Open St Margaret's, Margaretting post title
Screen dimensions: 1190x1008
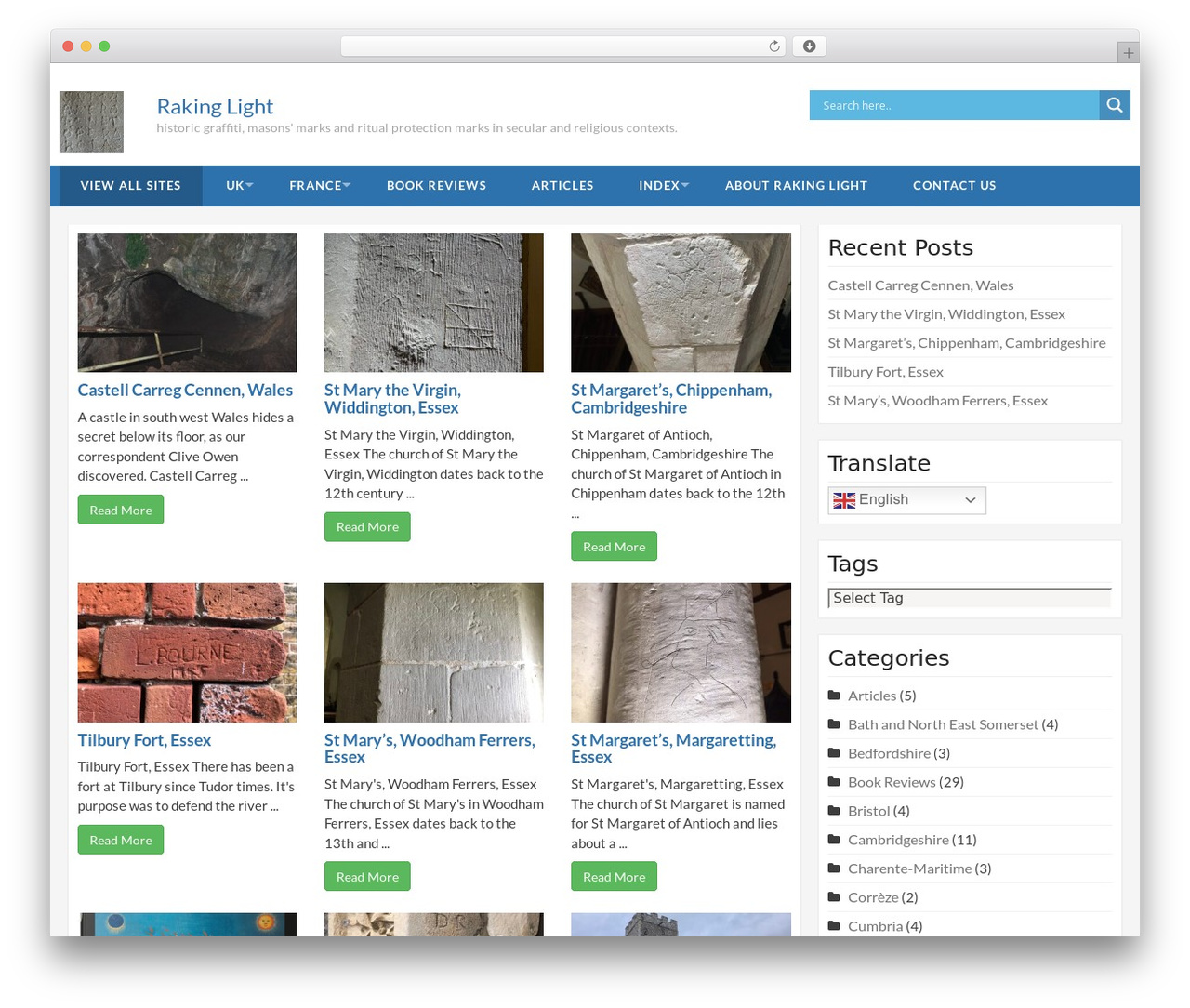tap(673, 749)
